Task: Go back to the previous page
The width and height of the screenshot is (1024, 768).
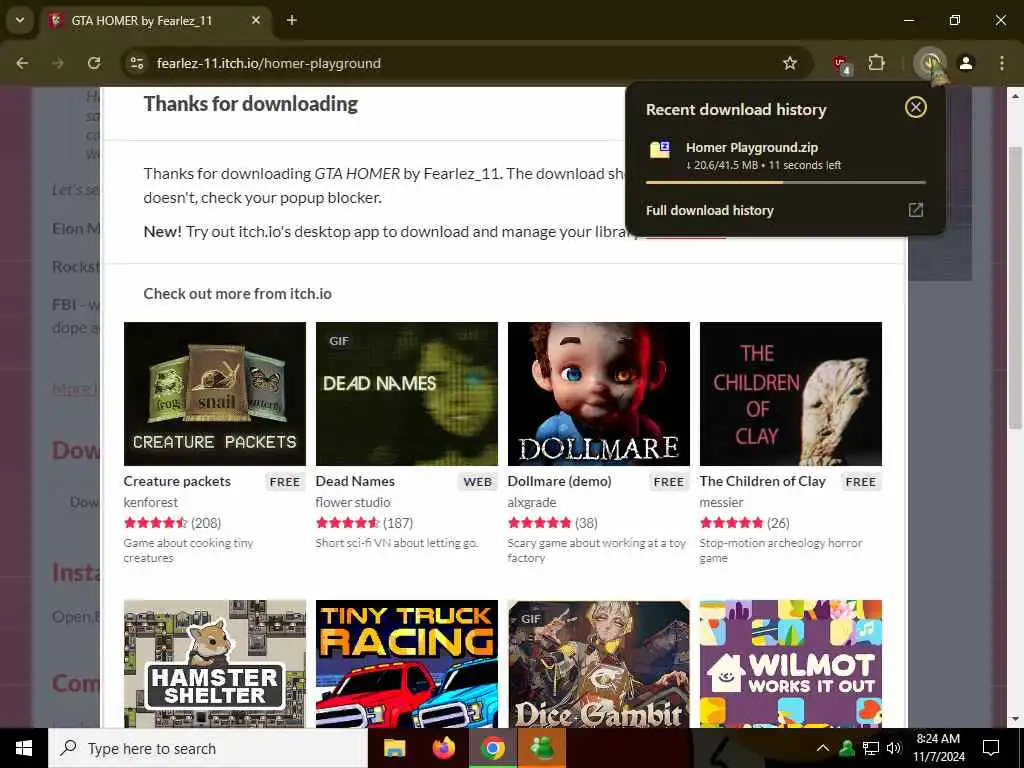Action: 22,63
